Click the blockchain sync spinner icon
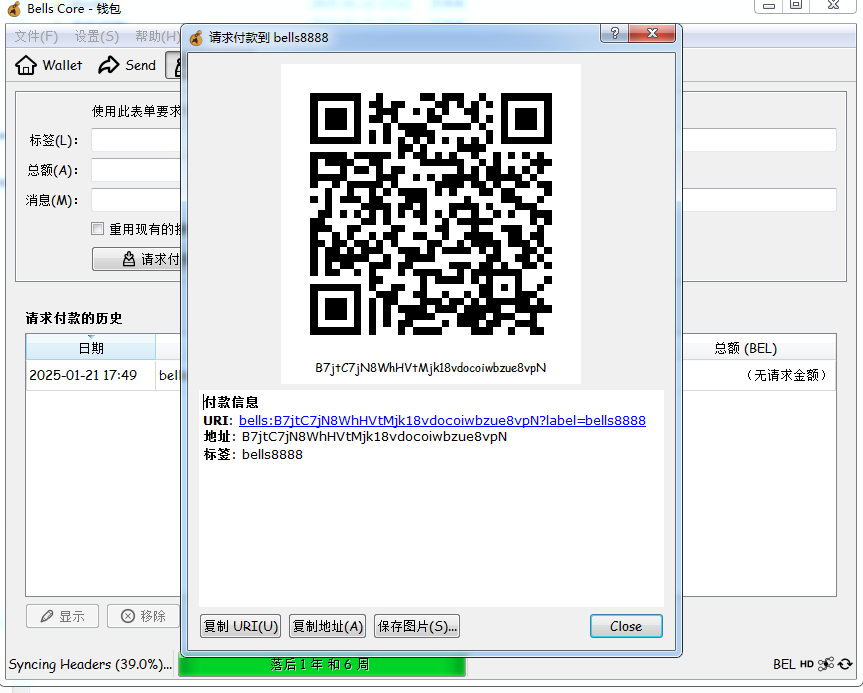The height and width of the screenshot is (693, 863). pyautogui.click(x=845, y=664)
